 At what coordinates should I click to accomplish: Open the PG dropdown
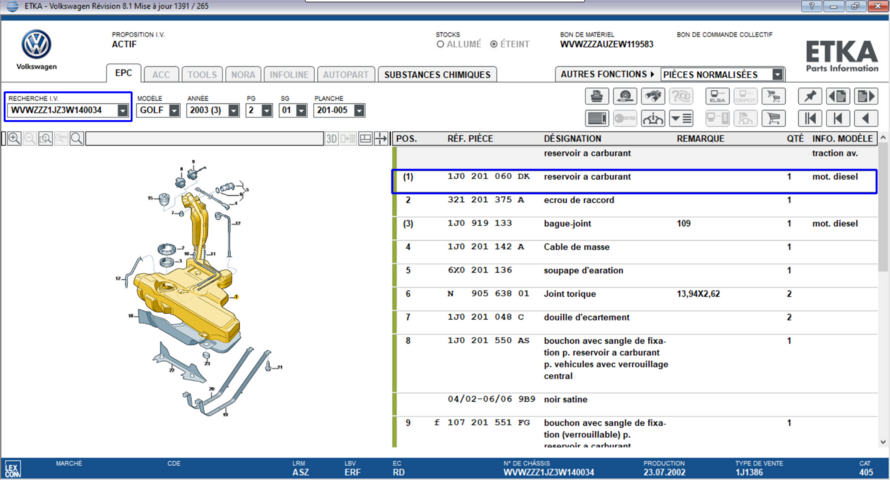tap(267, 110)
